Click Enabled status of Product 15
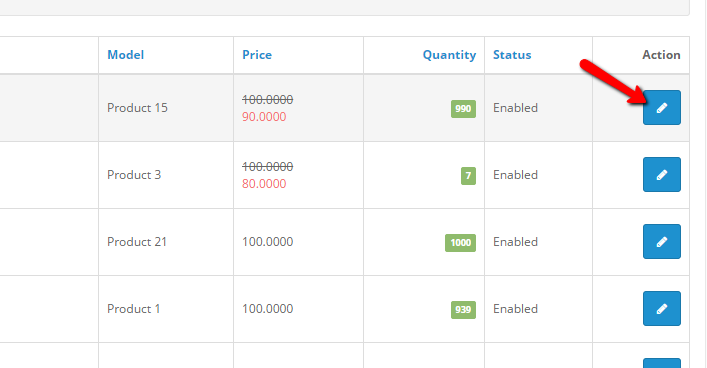 tap(515, 108)
